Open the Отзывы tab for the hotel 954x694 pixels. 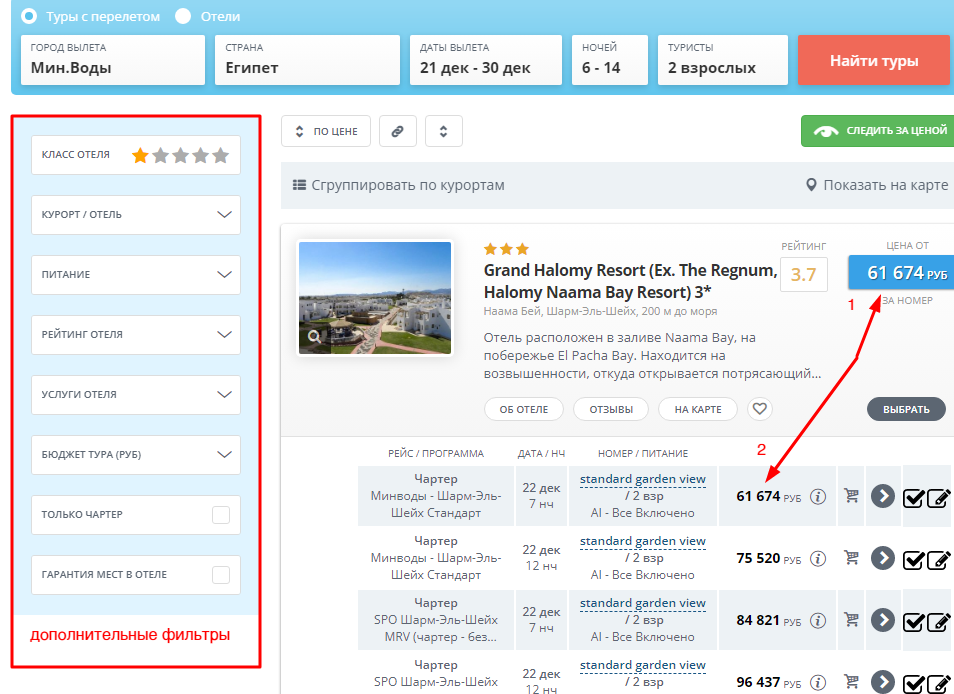point(611,409)
